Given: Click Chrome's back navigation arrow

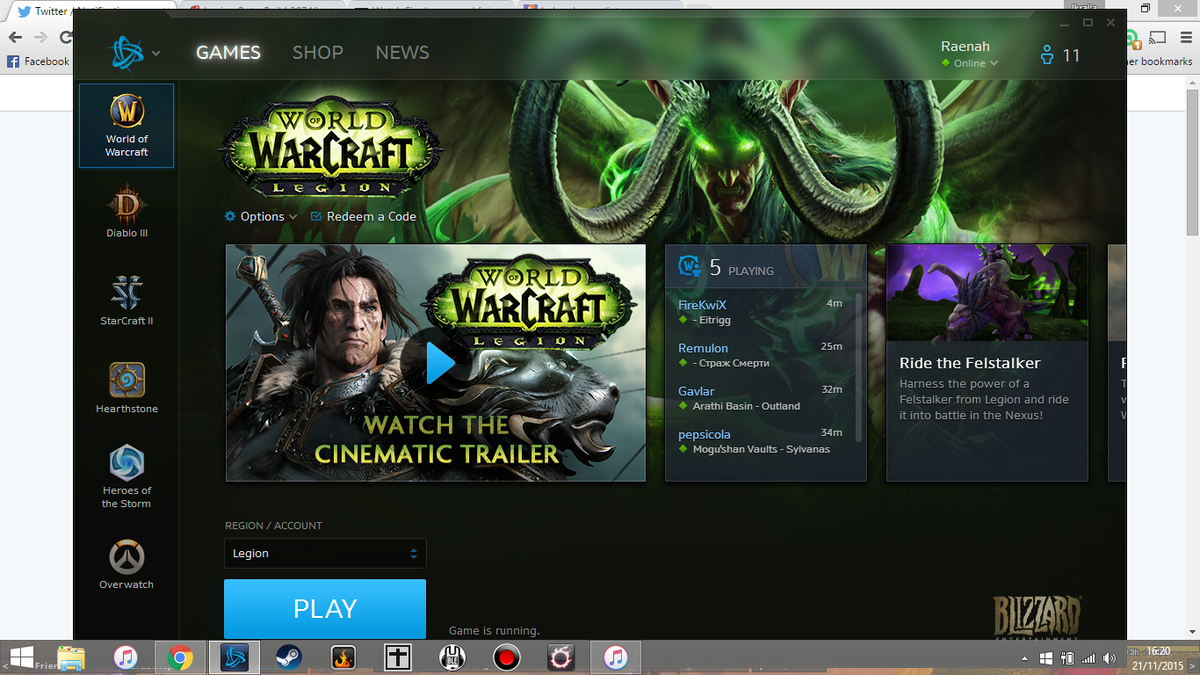Looking at the screenshot, I should tap(14, 37).
